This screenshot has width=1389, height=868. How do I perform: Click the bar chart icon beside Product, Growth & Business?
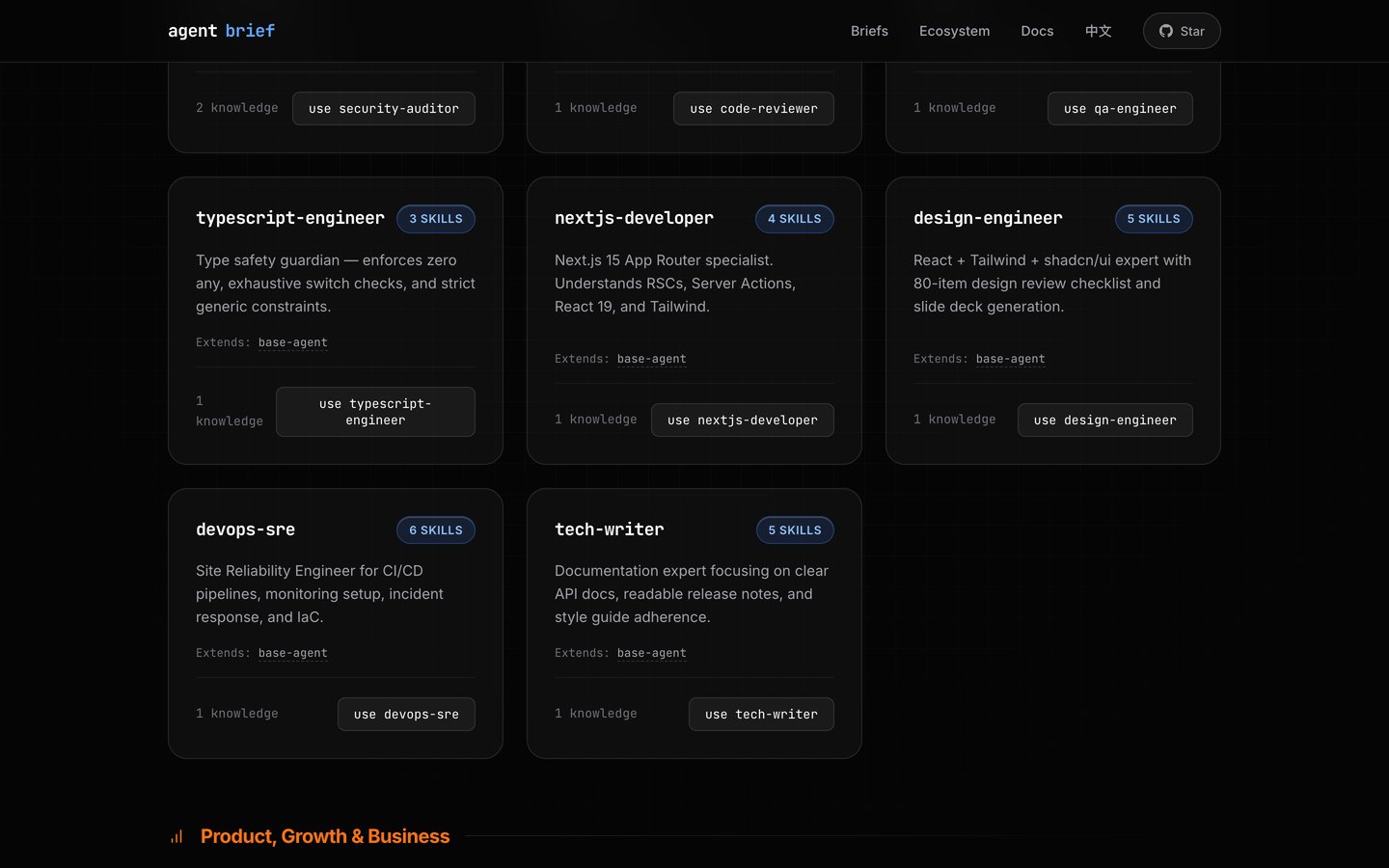(177, 836)
